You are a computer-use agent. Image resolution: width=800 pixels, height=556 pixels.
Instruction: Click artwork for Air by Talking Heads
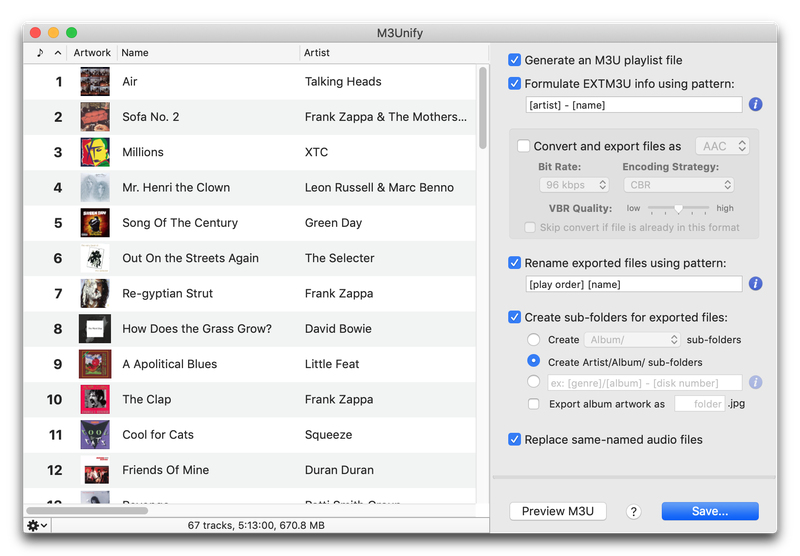(95, 82)
